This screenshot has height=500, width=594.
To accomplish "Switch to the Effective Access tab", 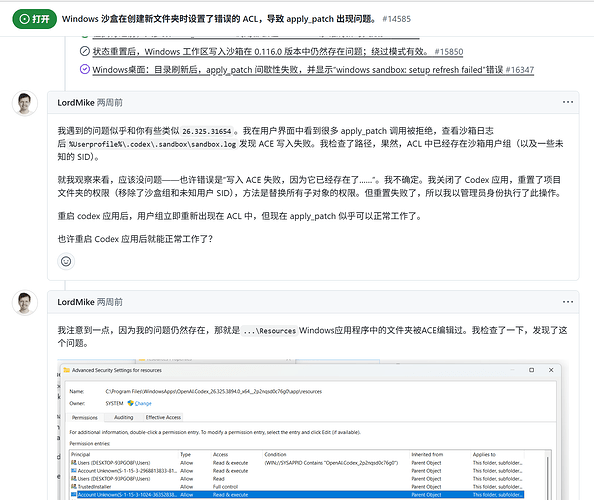I will [x=163, y=417].
